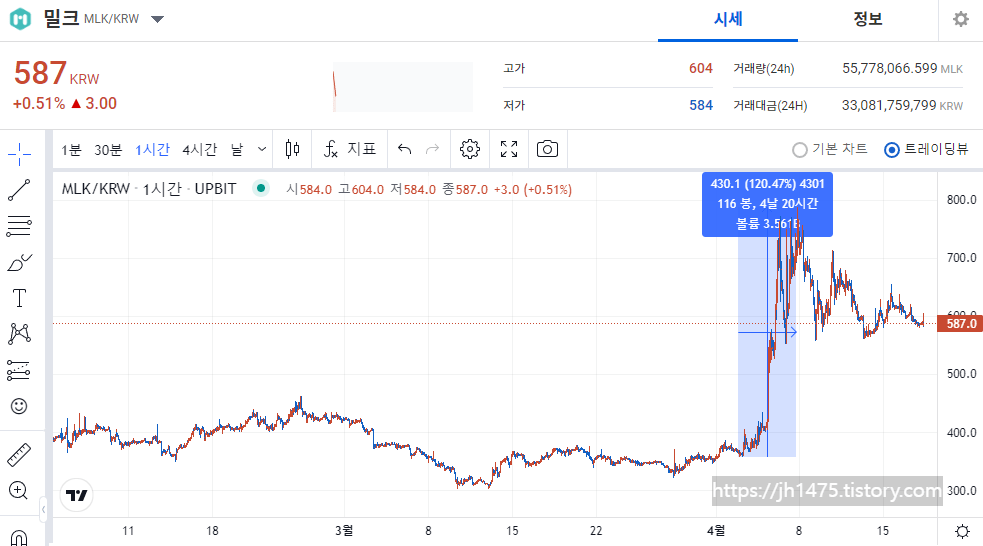This screenshot has width=983, height=546.
Task: Open the Fibonacci retracement lines tool
Action: (x=19, y=226)
